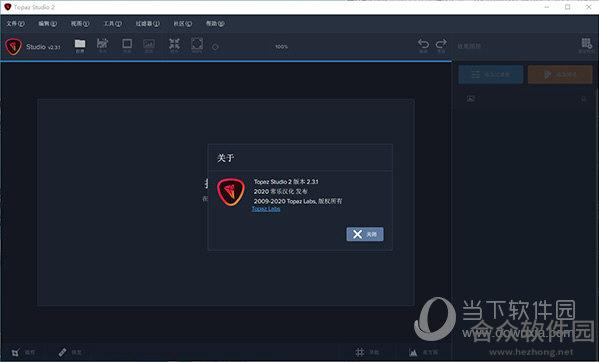Viewport: 599px width, 362px height.
Task: Open the 视图 (View) menu
Action: point(80,24)
